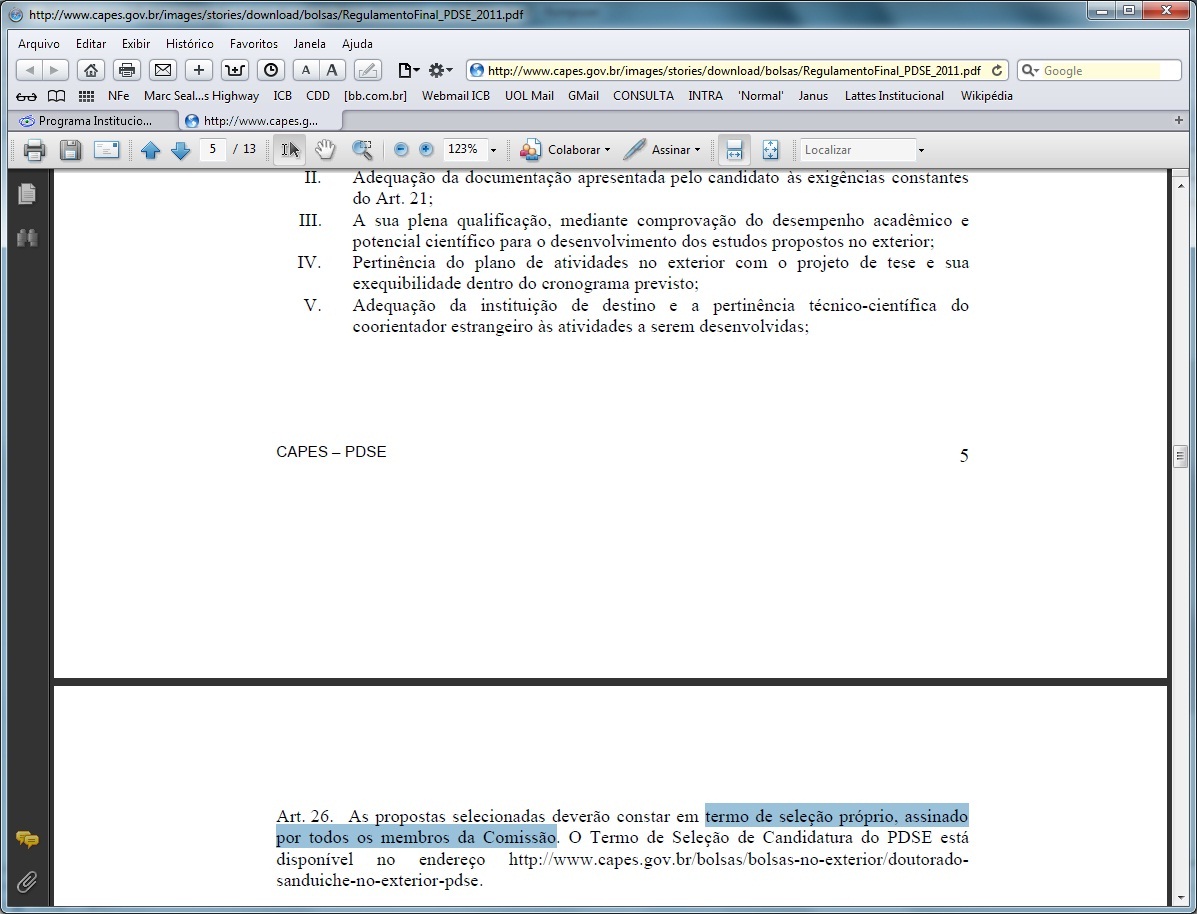Image resolution: width=1197 pixels, height=914 pixels.
Task: Open the Ajuda menu
Action: tap(357, 44)
